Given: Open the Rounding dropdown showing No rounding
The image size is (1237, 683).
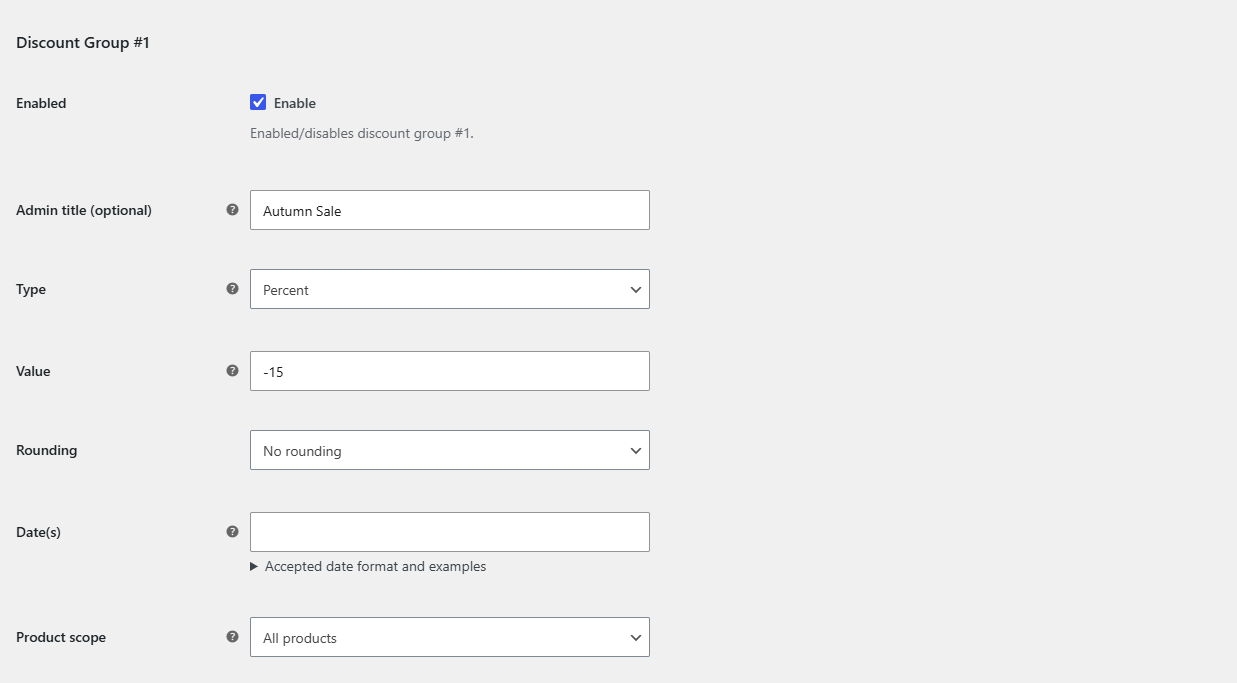Looking at the screenshot, I should click(450, 450).
